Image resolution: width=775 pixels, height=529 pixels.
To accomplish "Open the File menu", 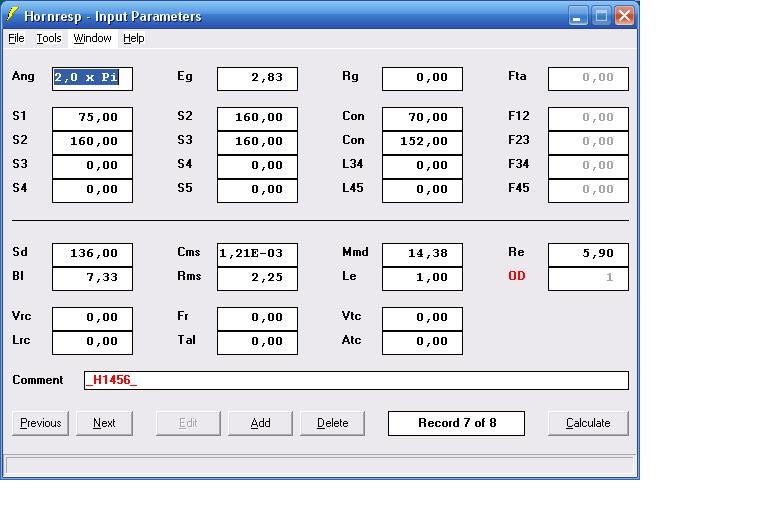I will point(16,38).
